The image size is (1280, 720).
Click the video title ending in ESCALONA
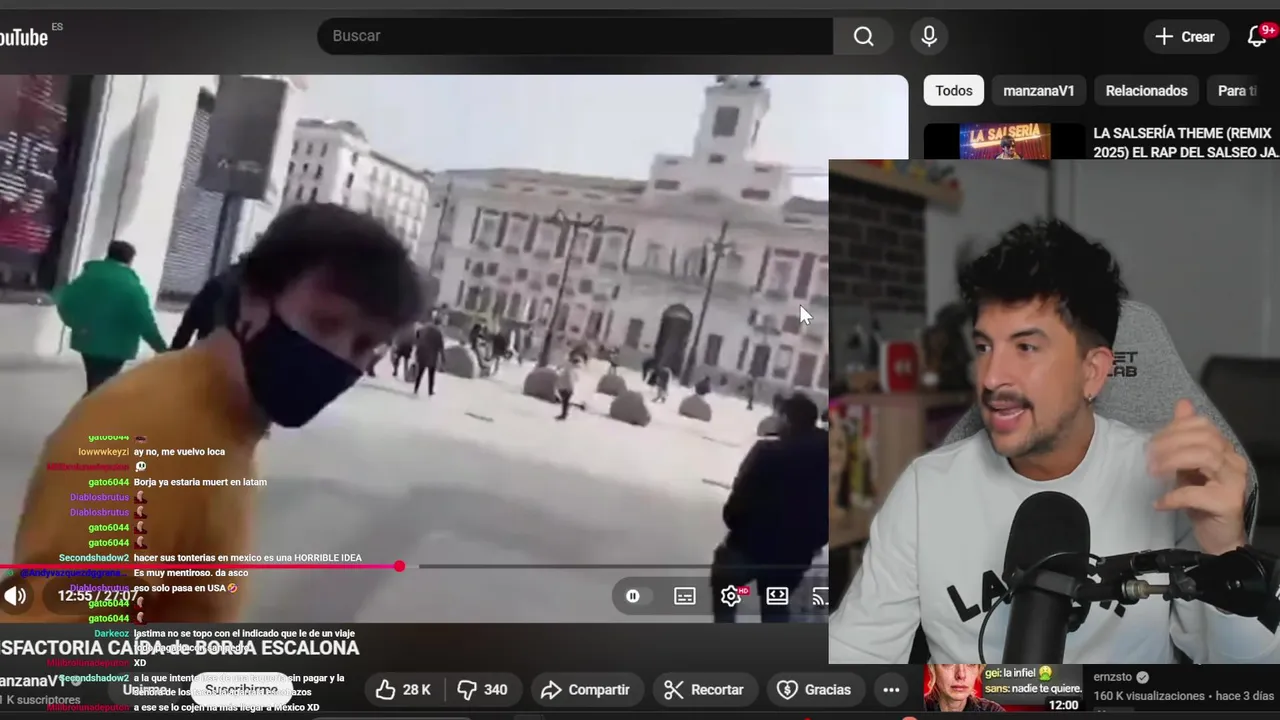pos(180,648)
